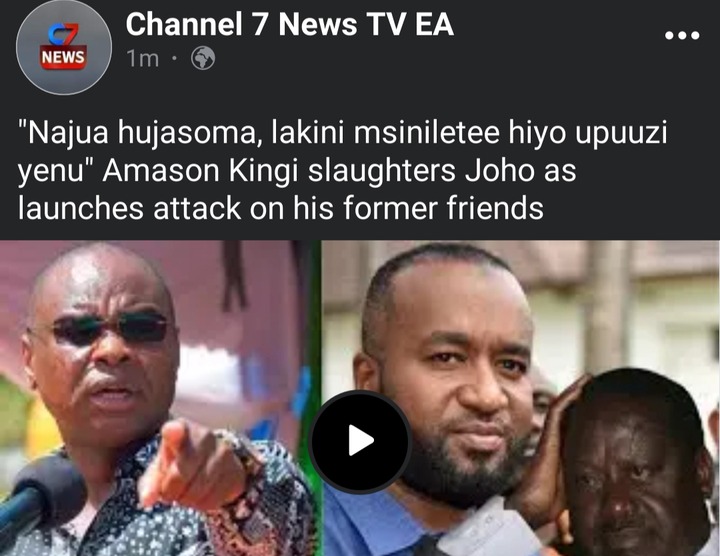This screenshot has width=720, height=556.
Task: Play the video with the play button
Action: 360,441
